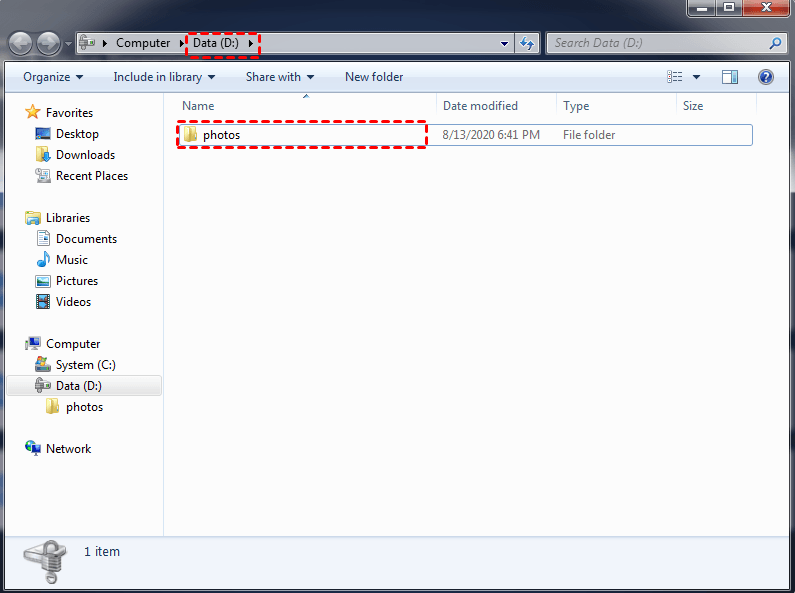Click the 1 item status text
Screen dimensions: 795x593
point(102,551)
